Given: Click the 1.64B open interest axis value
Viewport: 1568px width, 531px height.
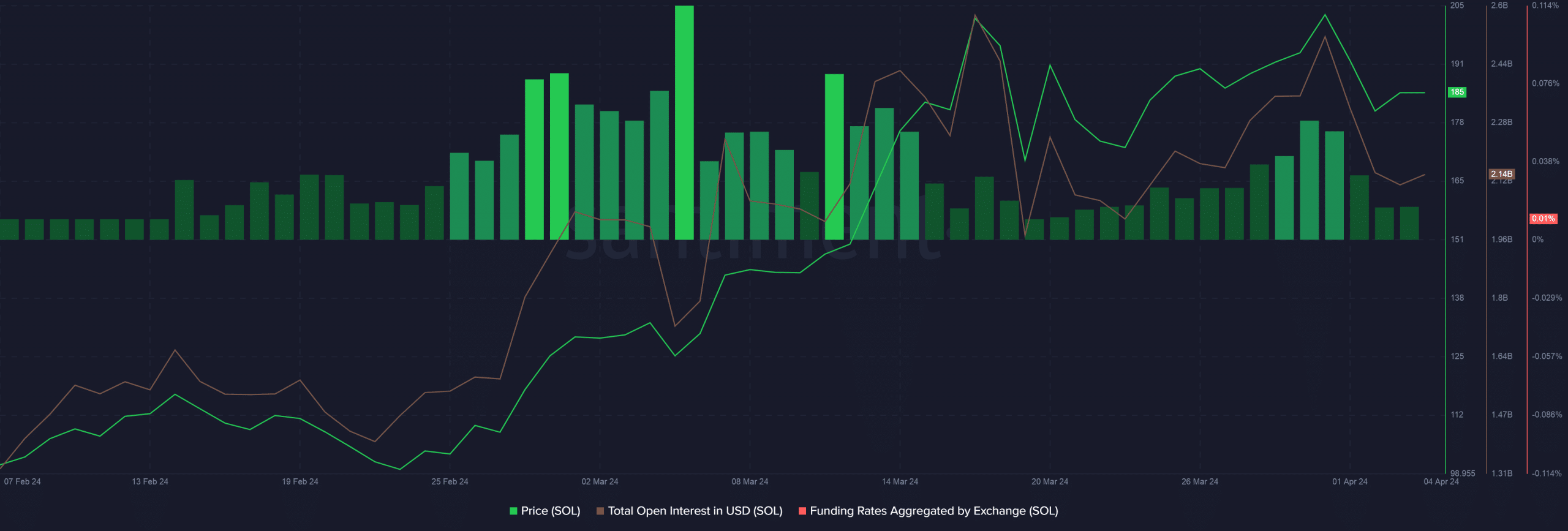Looking at the screenshot, I should point(1502,356).
